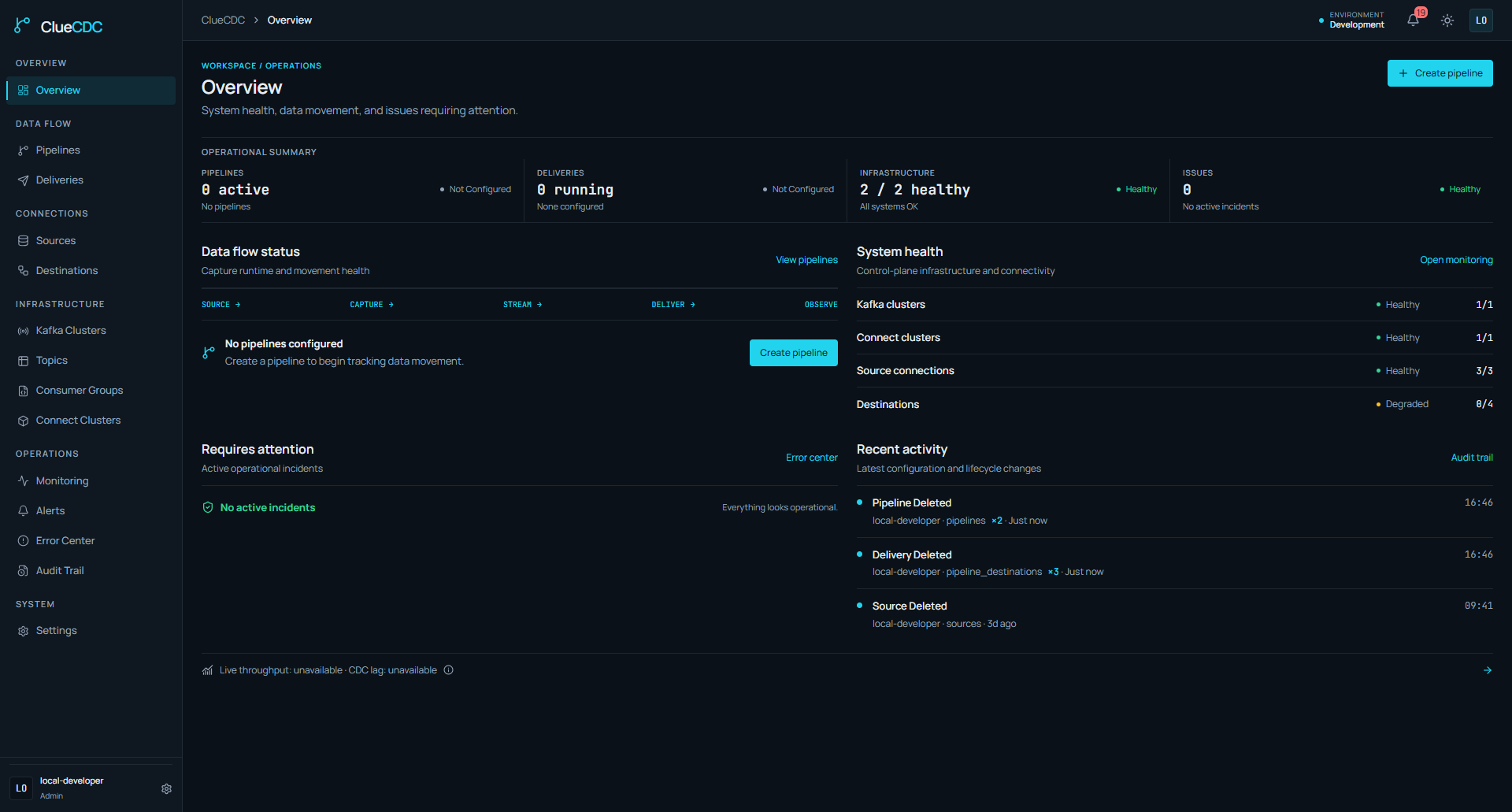Screen dimensions: 1512x812
Task: Click Create pipeline in Data flow status
Action: [x=793, y=353]
